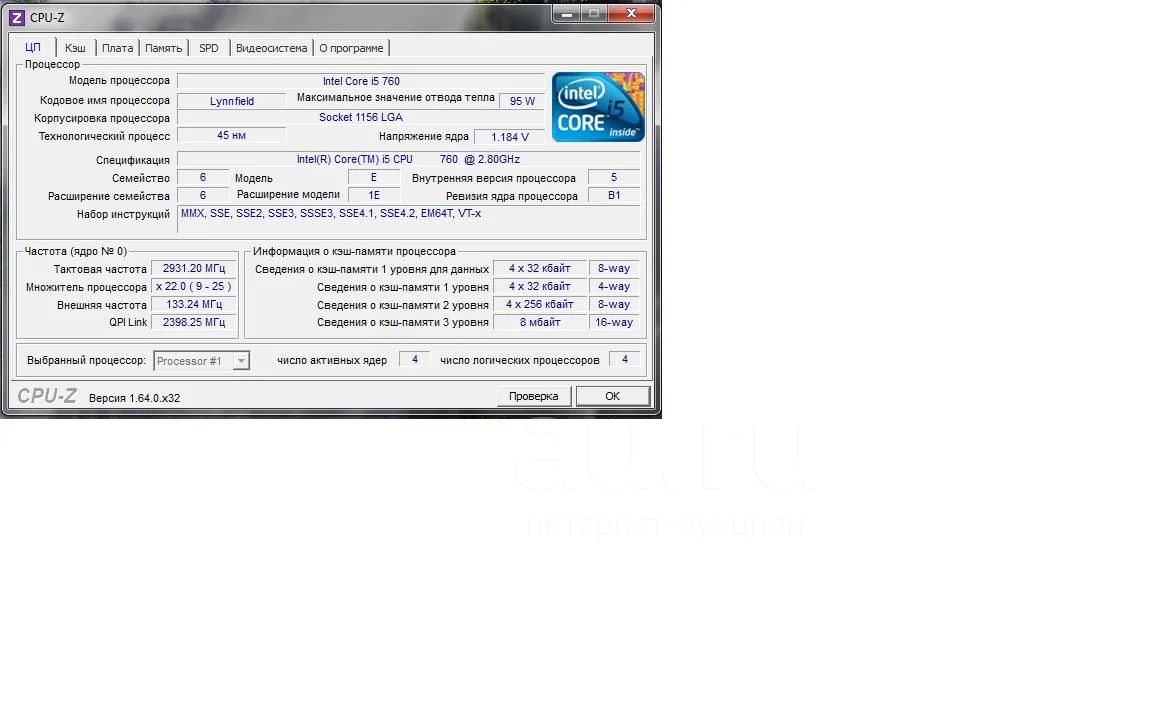Open the Плата tab

(x=118, y=48)
